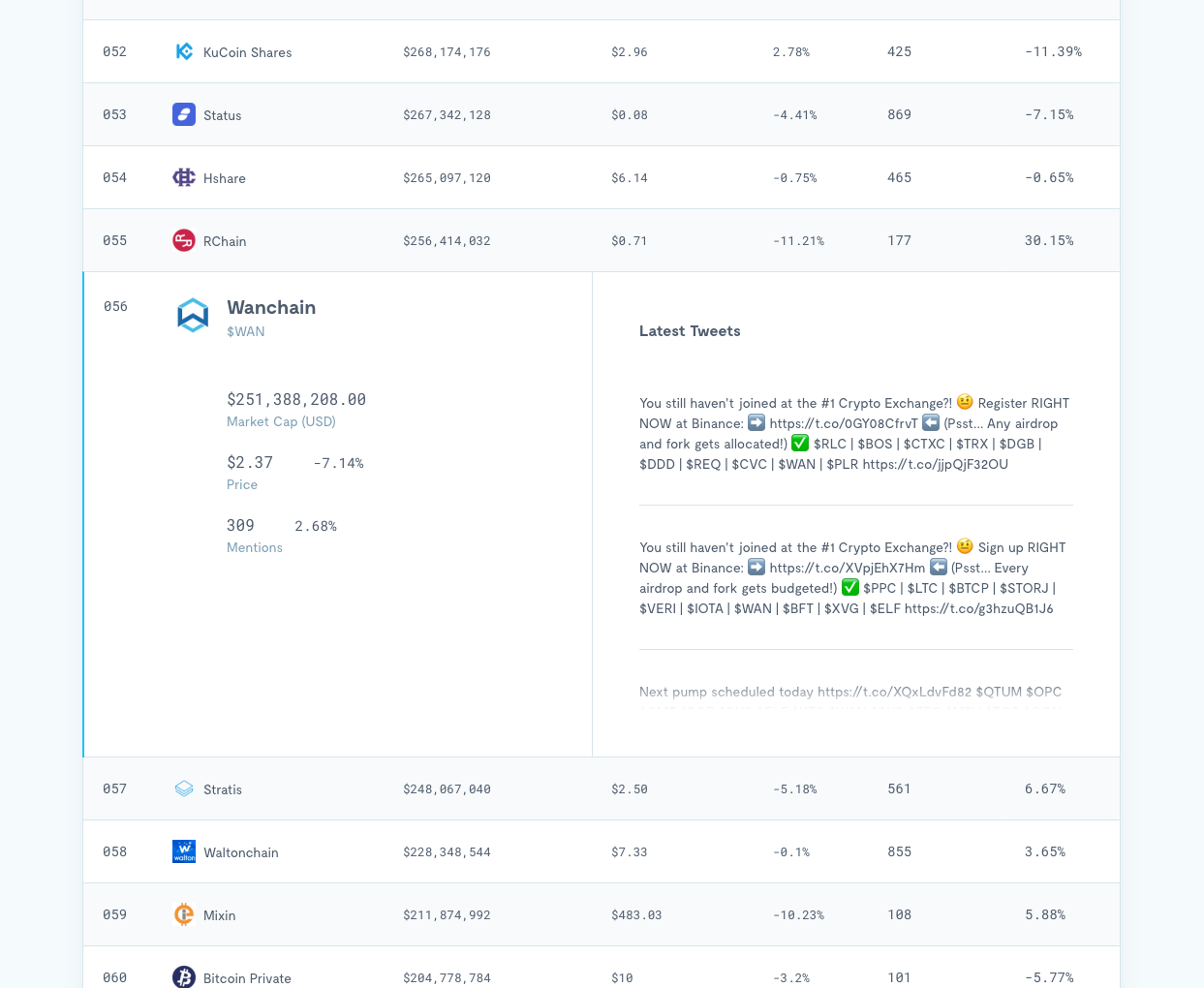Click the Waltonchain logo icon
The width and height of the screenshot is (1204, 988).
pyautogui.click(x=184, y=851)
